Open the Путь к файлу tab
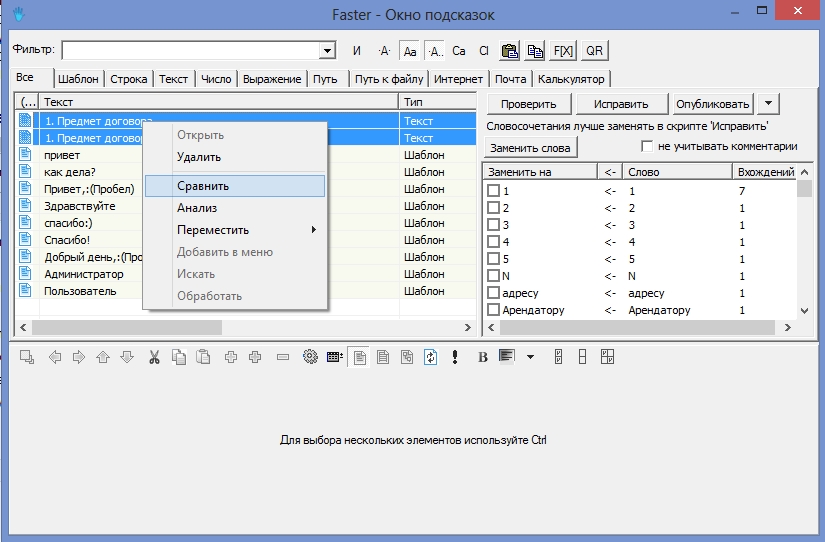The image size is (825, 542). 389,79
